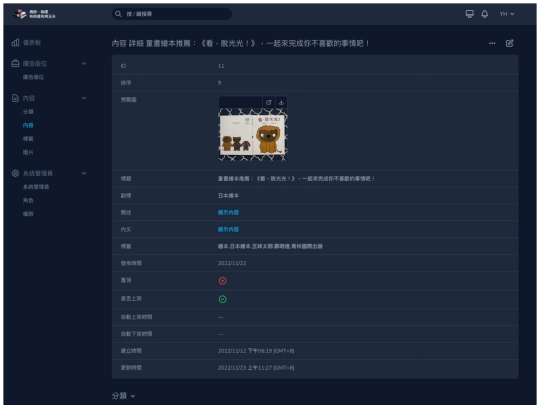The image size is (540, 405).
Task: Focus the search input field
Action: tap(172, 14)
